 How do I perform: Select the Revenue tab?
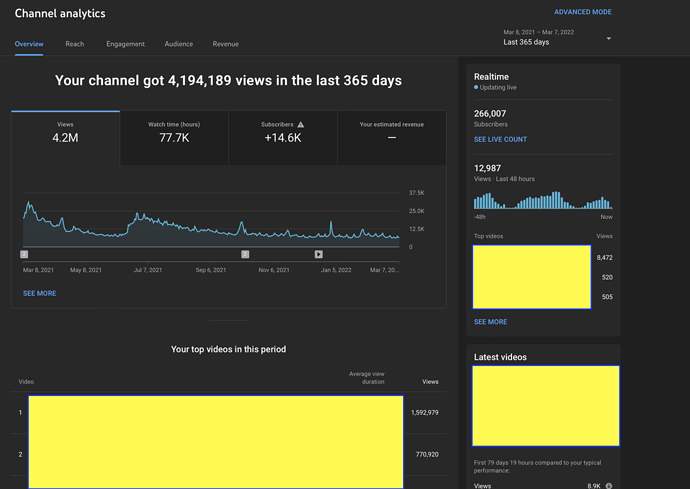pyautogui.click(x=225, y=44)
